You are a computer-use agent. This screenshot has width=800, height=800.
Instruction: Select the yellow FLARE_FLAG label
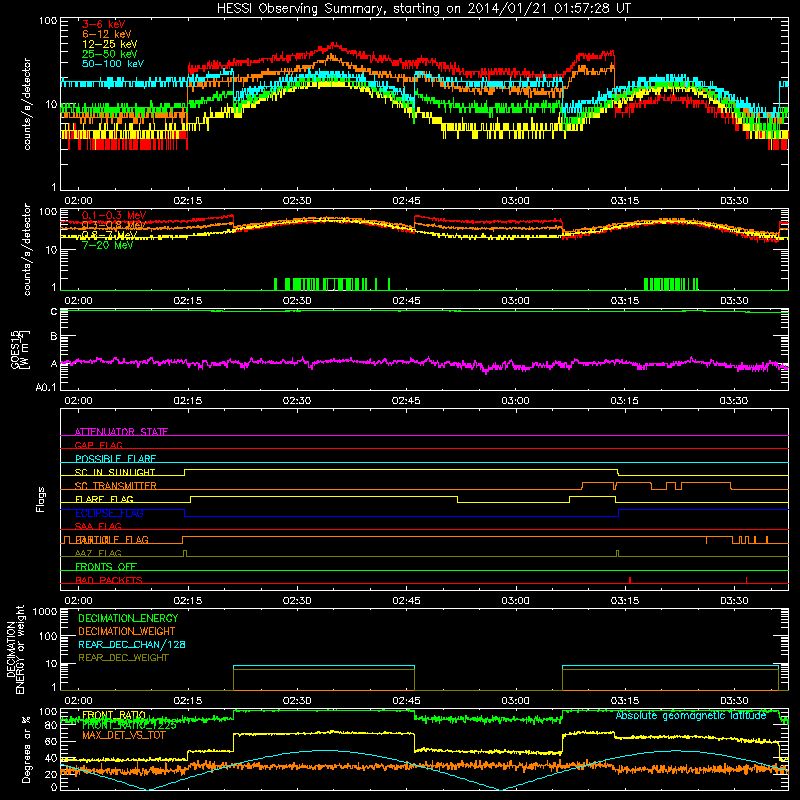click(104, 499)
